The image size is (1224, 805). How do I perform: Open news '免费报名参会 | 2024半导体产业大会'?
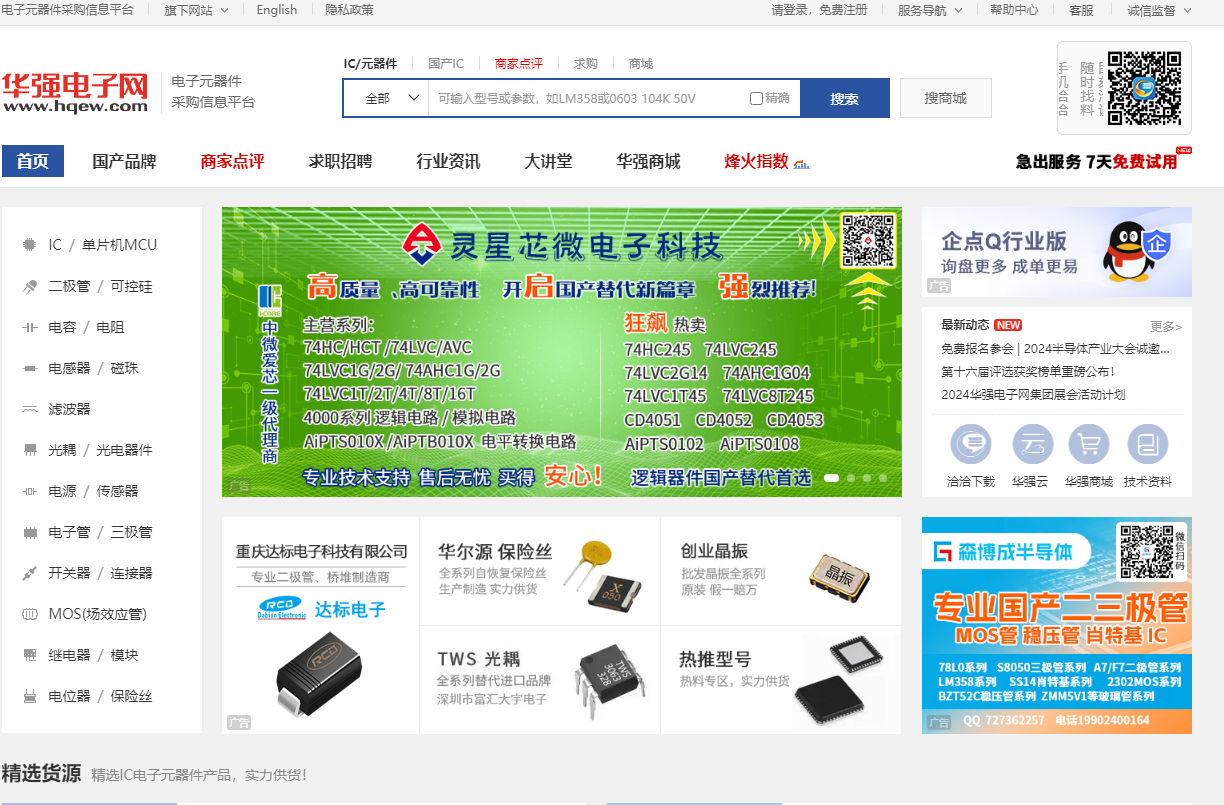tap(1055, 349)
